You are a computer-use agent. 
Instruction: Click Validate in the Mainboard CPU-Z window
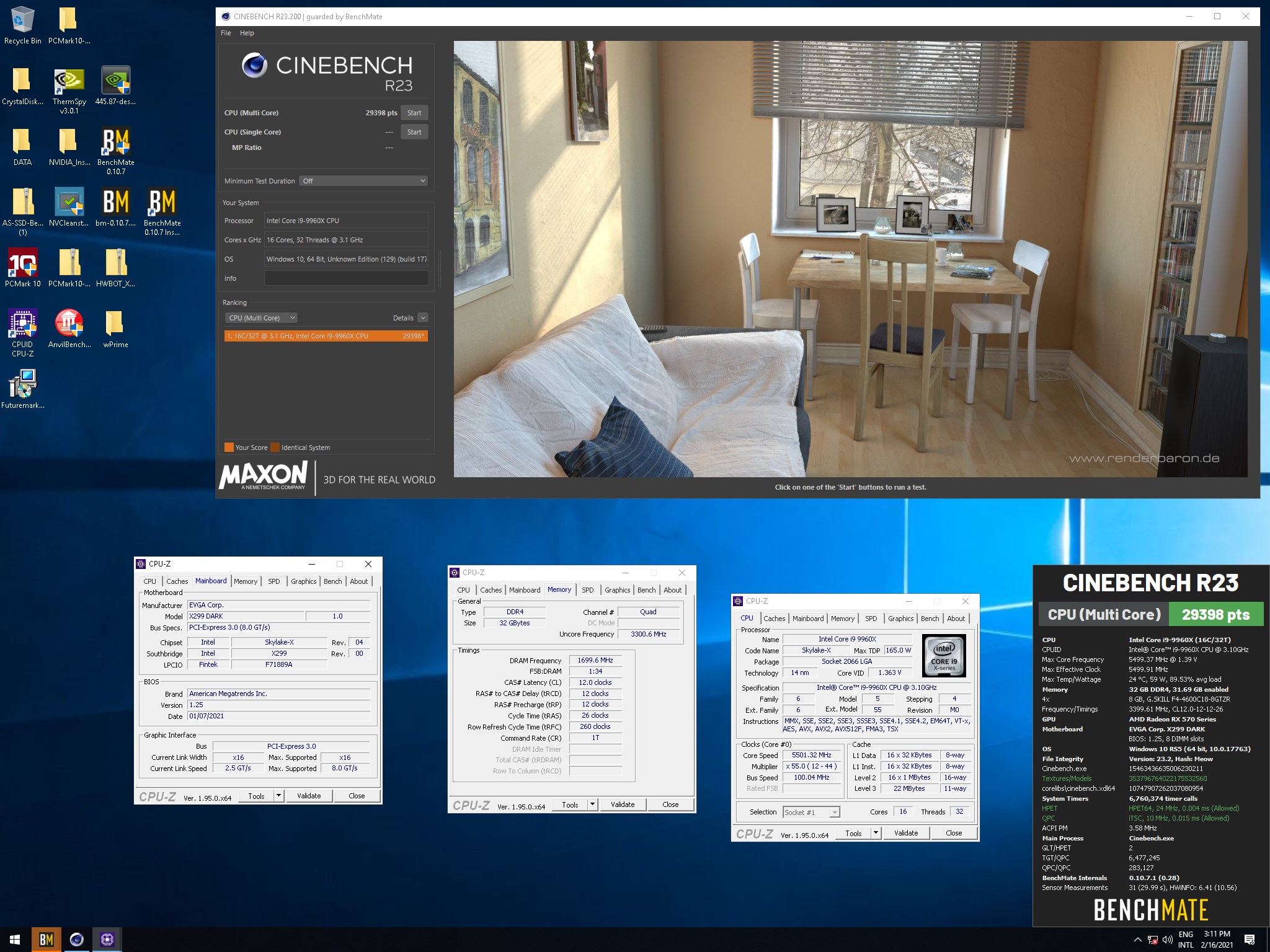pyautogui.click(x=309, y=796)
